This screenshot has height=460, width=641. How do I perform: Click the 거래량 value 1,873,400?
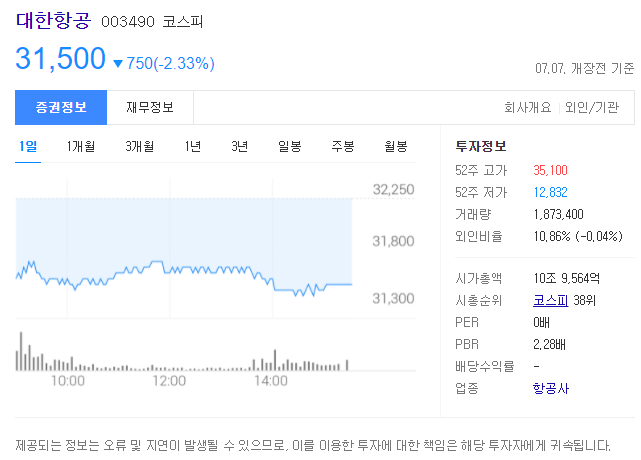558,214
